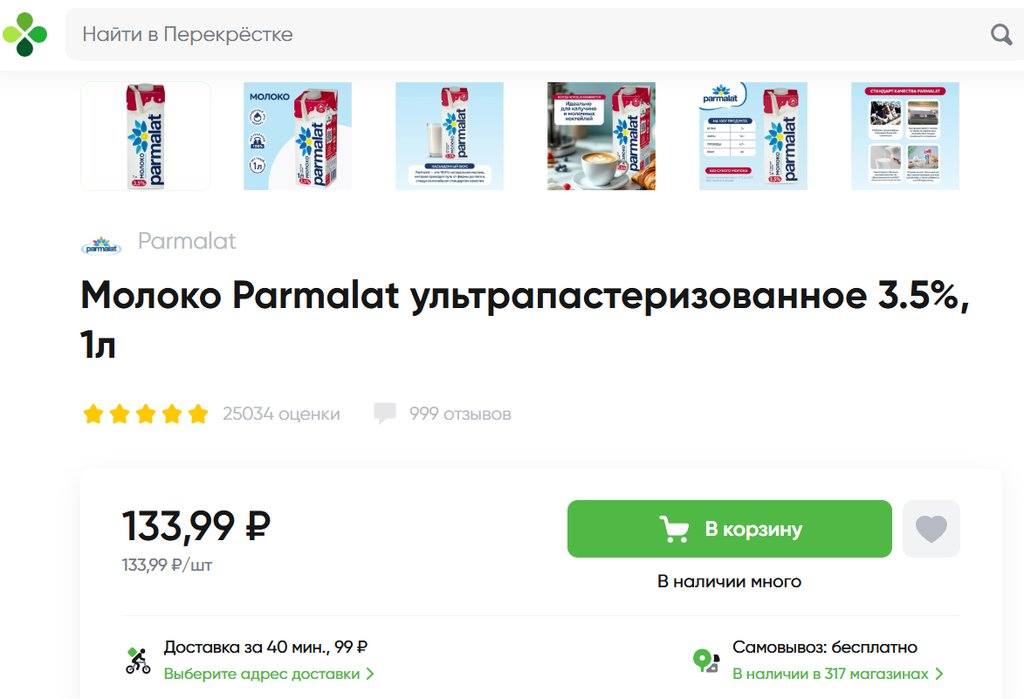Click the delivery courier bicycle icon
The image size is (1024, 699).
(x=138, y=660)
